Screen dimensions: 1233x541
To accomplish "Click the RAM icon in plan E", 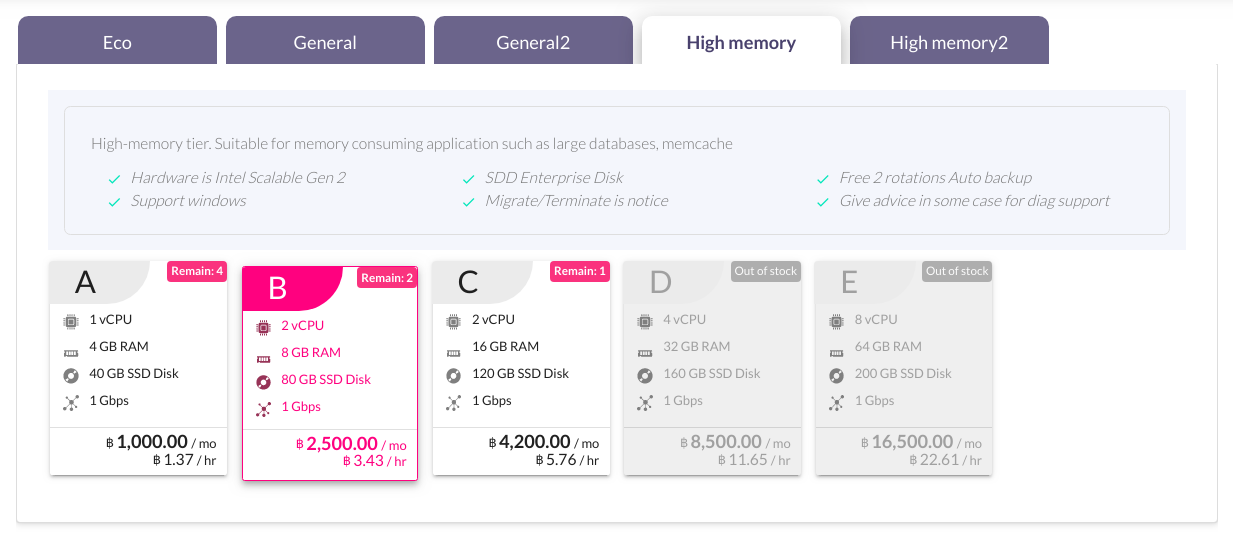I will tap(836, 347).
